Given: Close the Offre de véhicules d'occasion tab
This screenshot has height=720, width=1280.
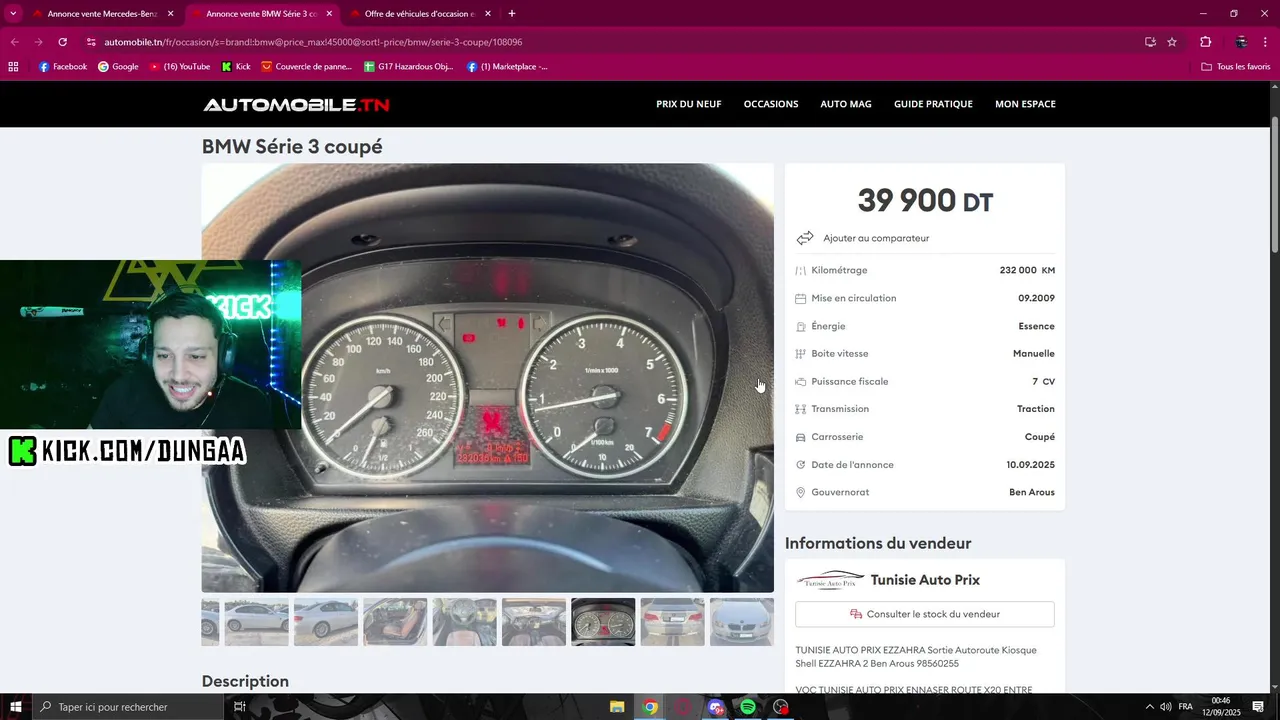Looking at the screenshot, I should click(488, 14).
